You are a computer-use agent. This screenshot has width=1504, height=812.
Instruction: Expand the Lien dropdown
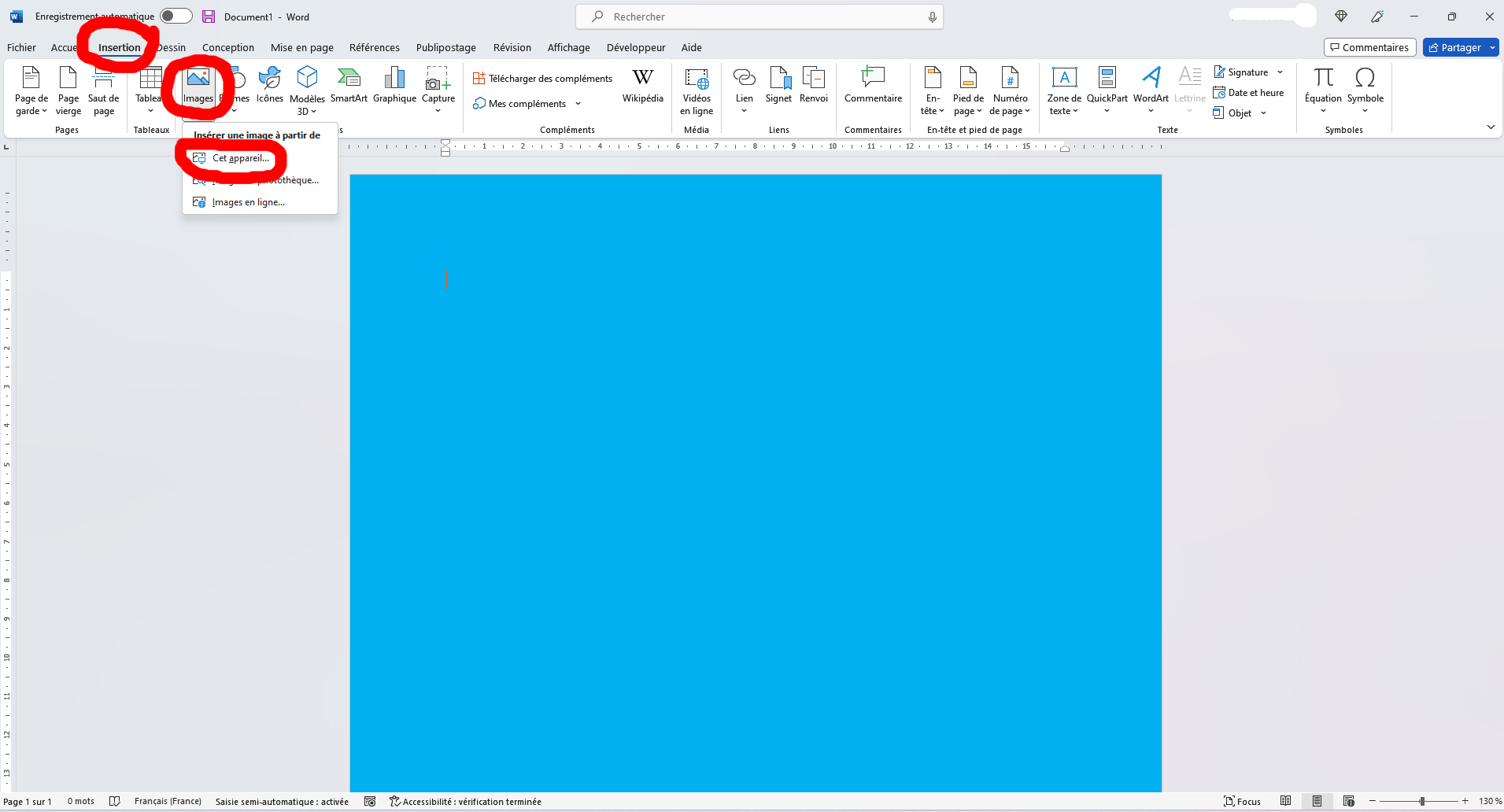coord(744,111)
